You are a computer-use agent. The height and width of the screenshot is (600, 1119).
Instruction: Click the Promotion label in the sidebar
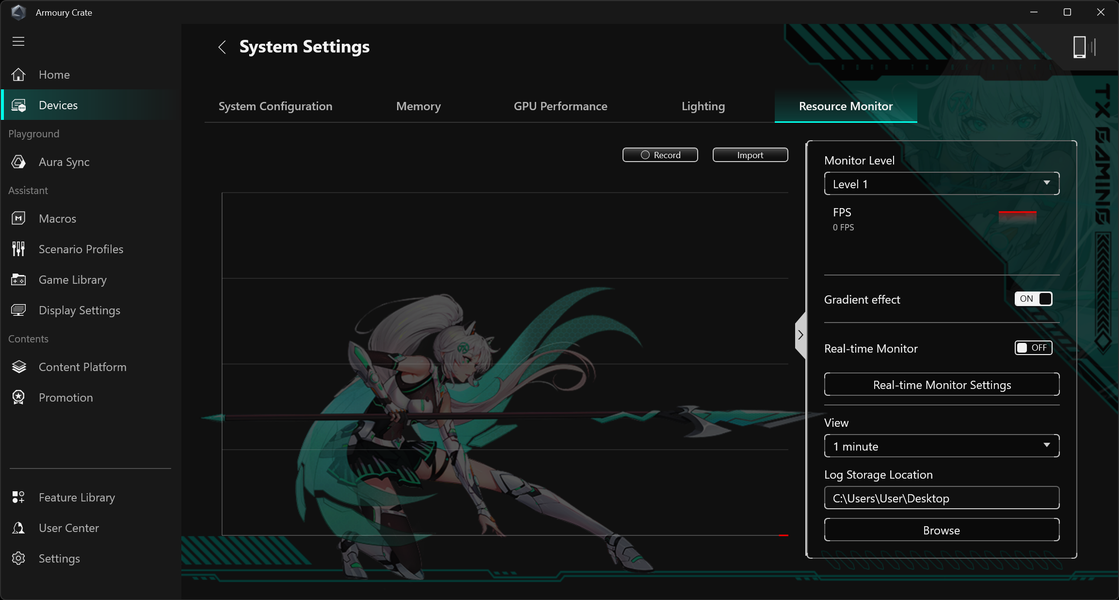pyautogui.click(x=66, y=397)
